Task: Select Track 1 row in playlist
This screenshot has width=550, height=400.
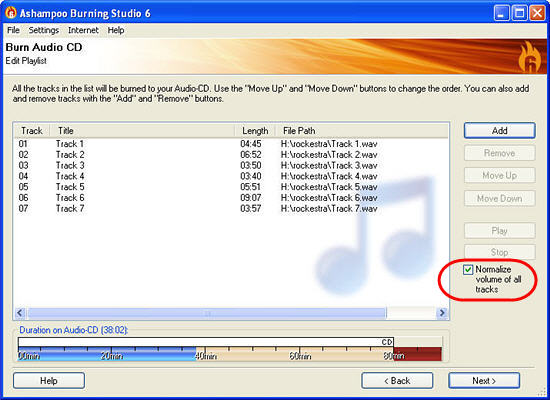Action: [x=231, y=144]
